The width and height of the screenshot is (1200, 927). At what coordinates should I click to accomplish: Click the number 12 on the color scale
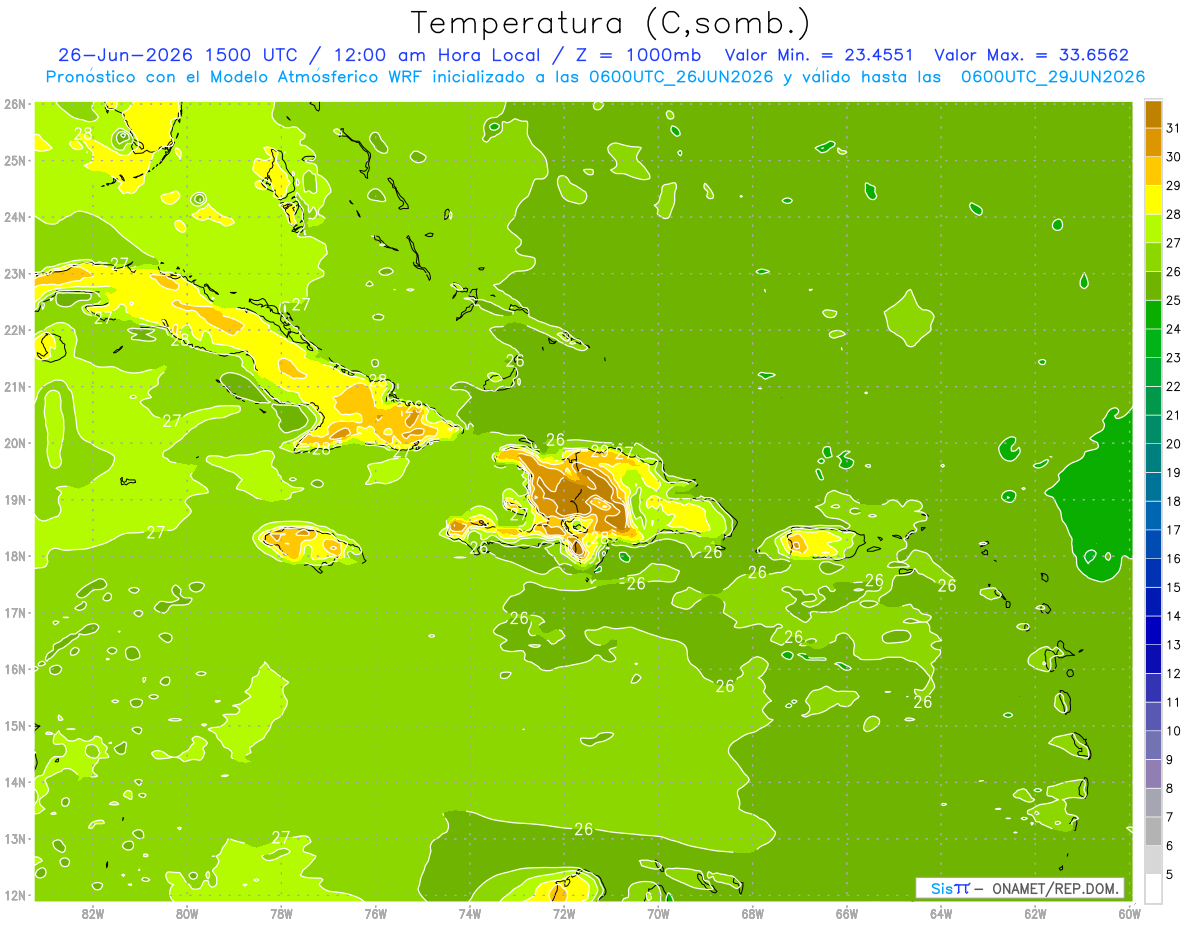pyautogui.click(x=1173, y=674)
